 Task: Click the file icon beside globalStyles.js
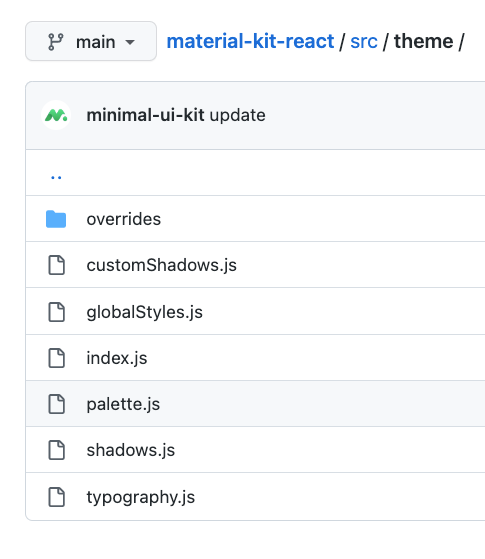click(x=56, y=312)
